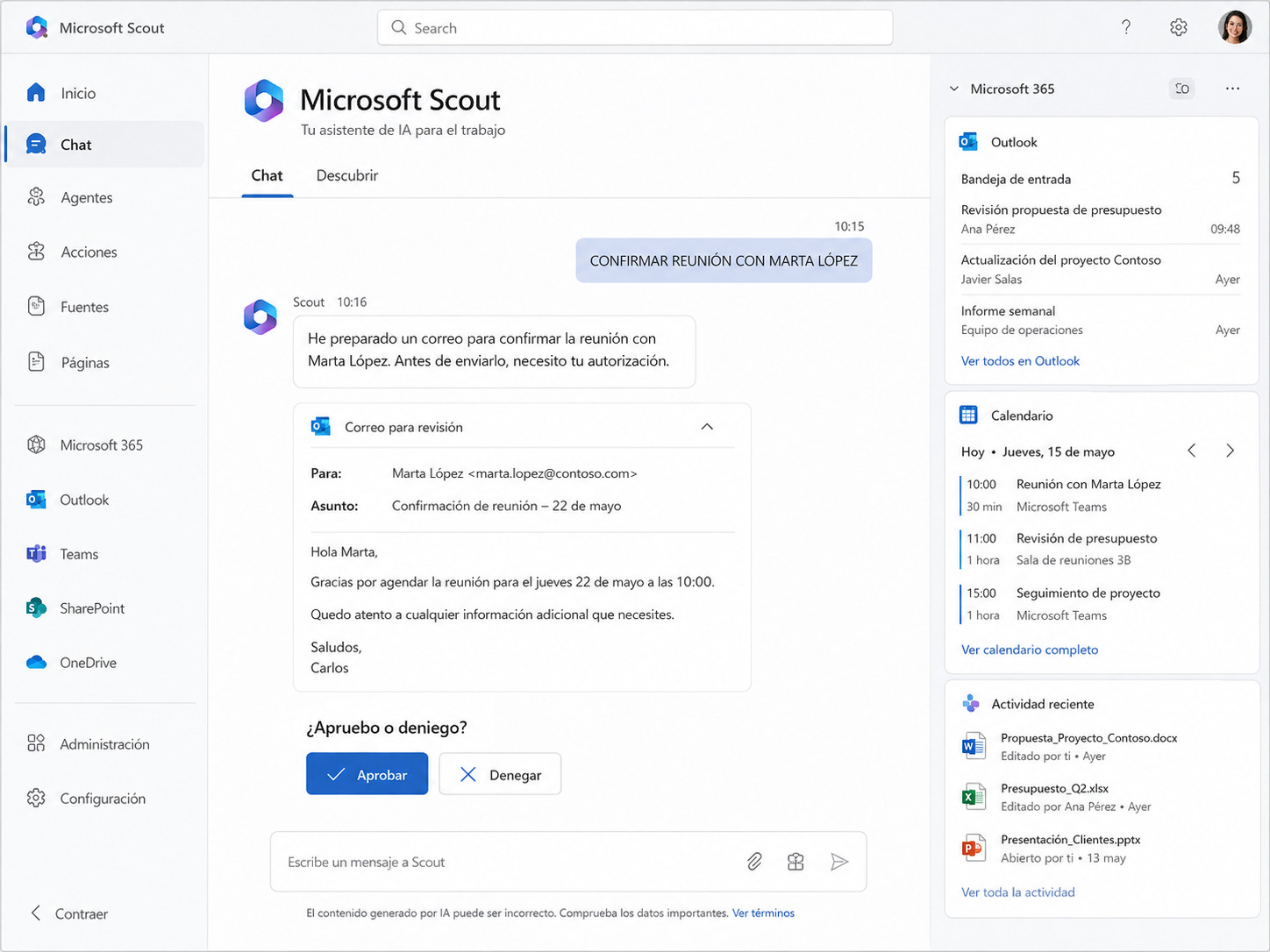
Task: Go to the previous calendar day
Action: tap(1192, 451)
